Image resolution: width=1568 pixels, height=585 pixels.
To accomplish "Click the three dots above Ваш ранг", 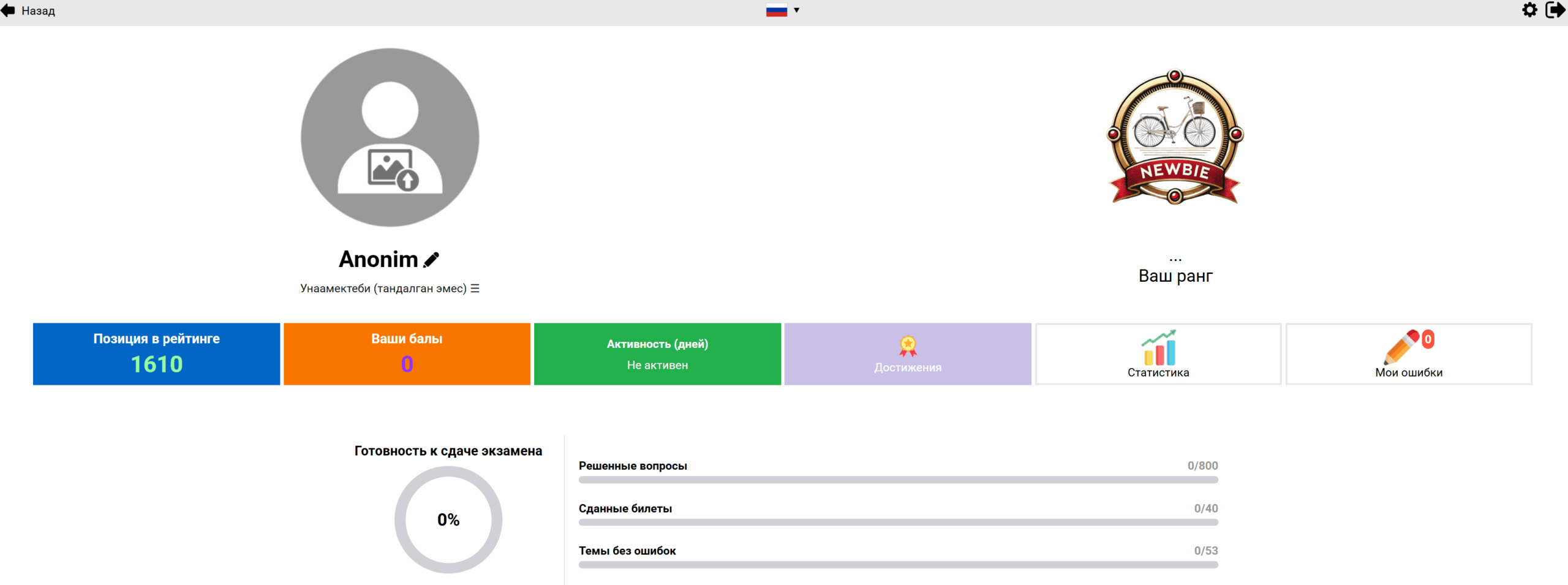I will tap(1175, 260).
